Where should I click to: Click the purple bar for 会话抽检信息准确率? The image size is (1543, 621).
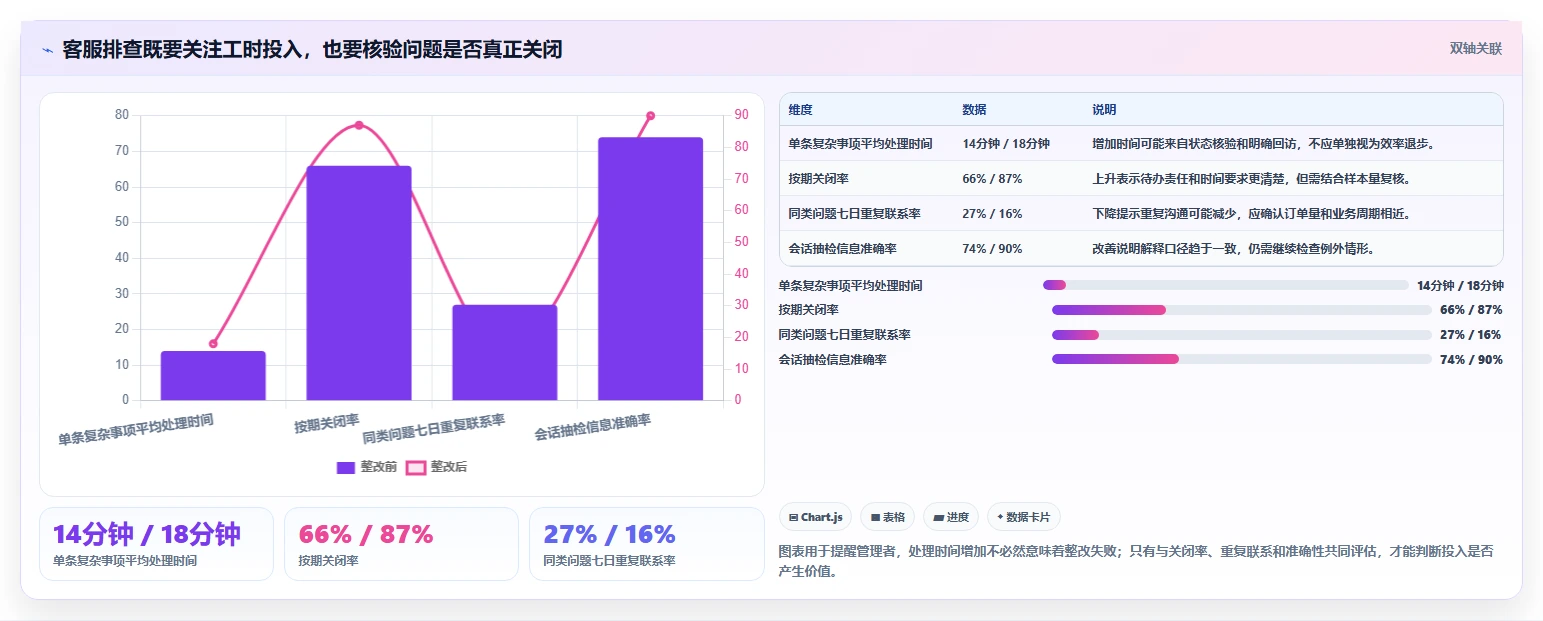coord(650,269)
